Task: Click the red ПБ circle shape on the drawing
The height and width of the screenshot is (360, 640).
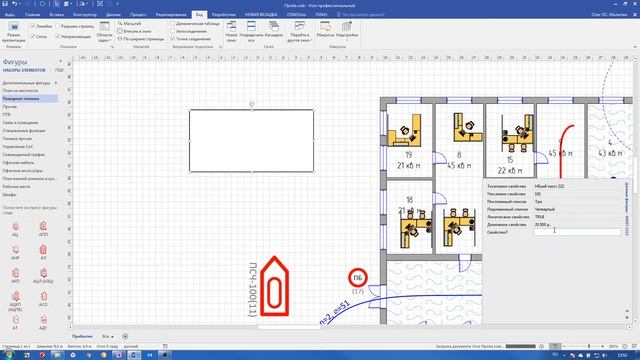Action: pos(358,278)
